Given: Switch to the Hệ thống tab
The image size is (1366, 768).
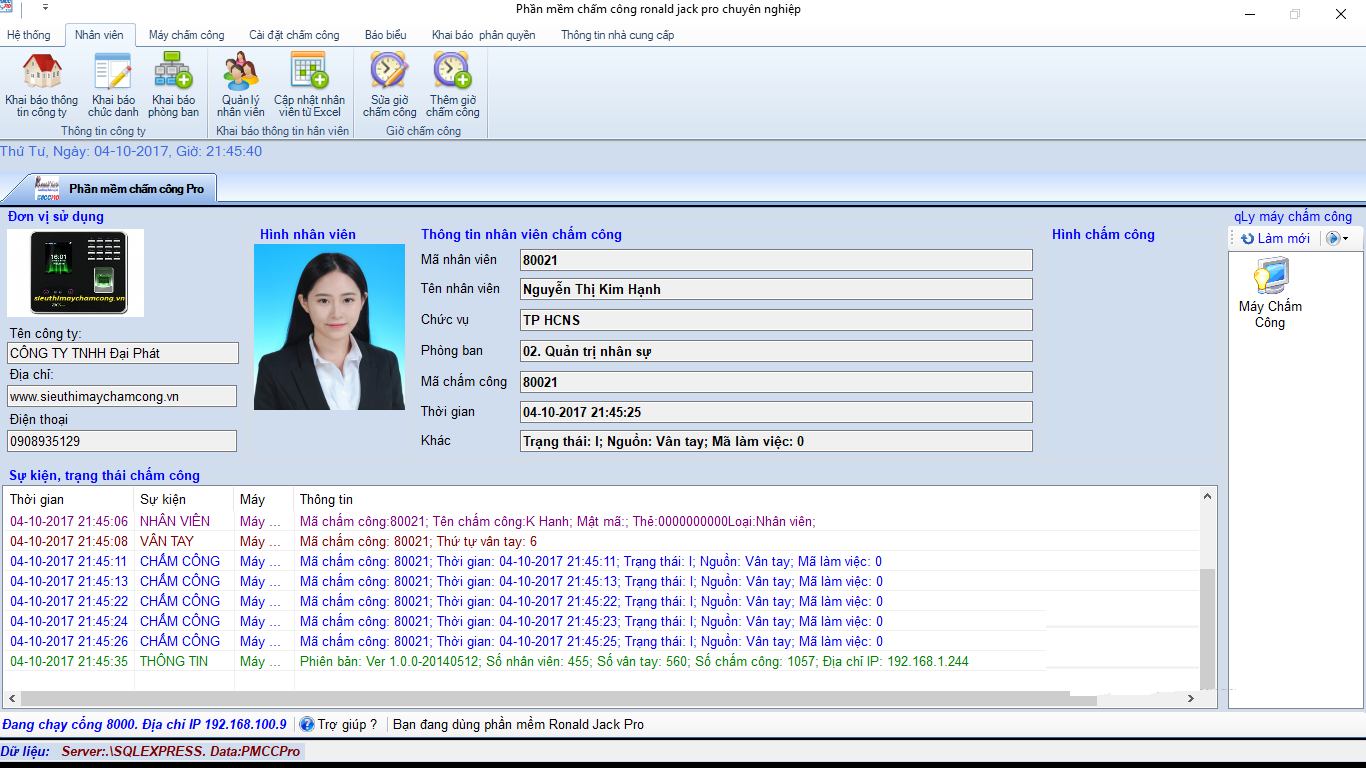Looking at the screenshot, I should pyautogui.click(x=29, y=35).
